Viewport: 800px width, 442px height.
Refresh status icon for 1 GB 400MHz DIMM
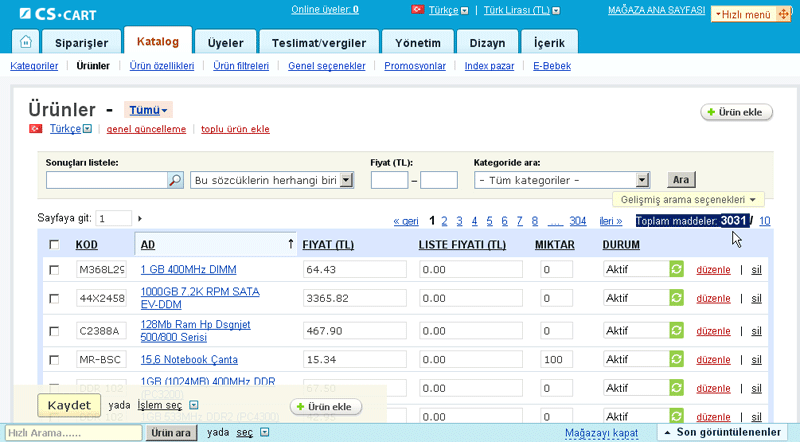pyautogui.click(x=677, y=269)
